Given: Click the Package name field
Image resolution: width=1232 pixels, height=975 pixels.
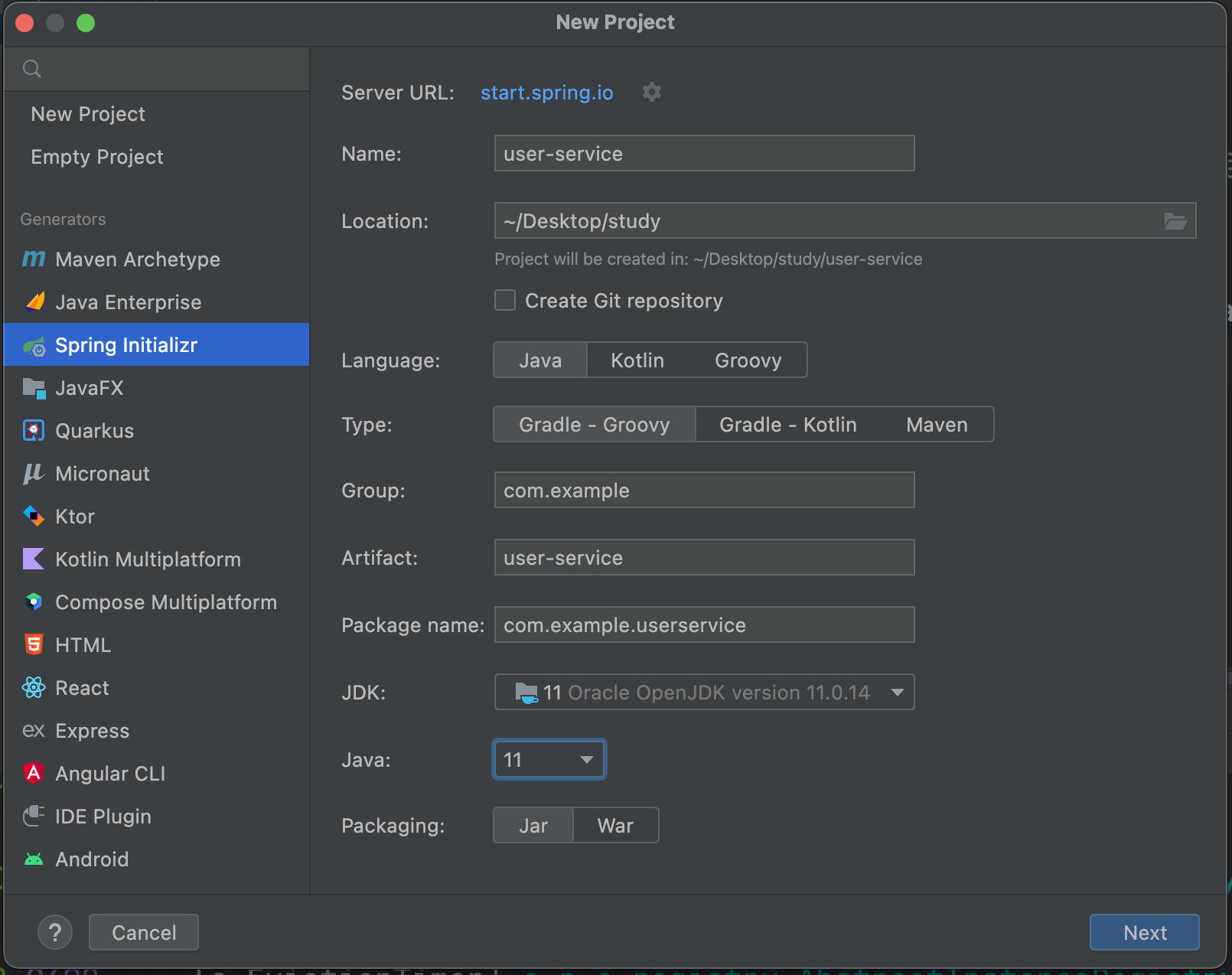Looking at the screenshot, I should (704, 624).
